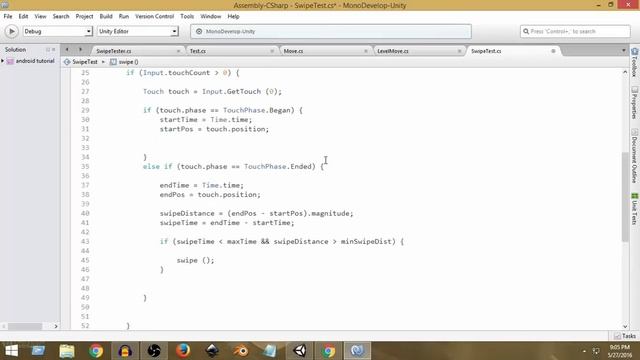Open the Help menu

tap(233, 16)
